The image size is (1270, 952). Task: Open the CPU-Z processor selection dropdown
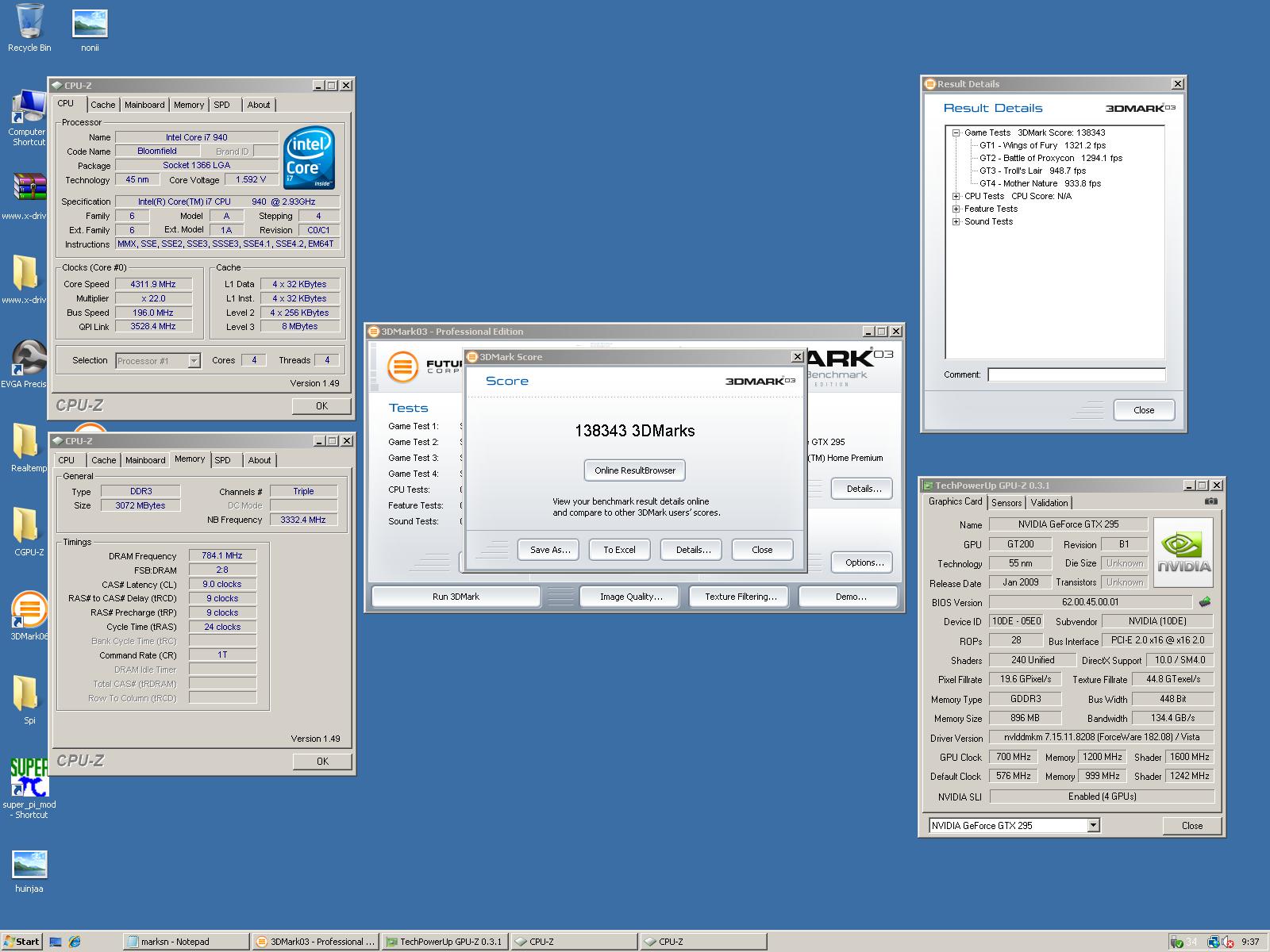pos(194,361)
